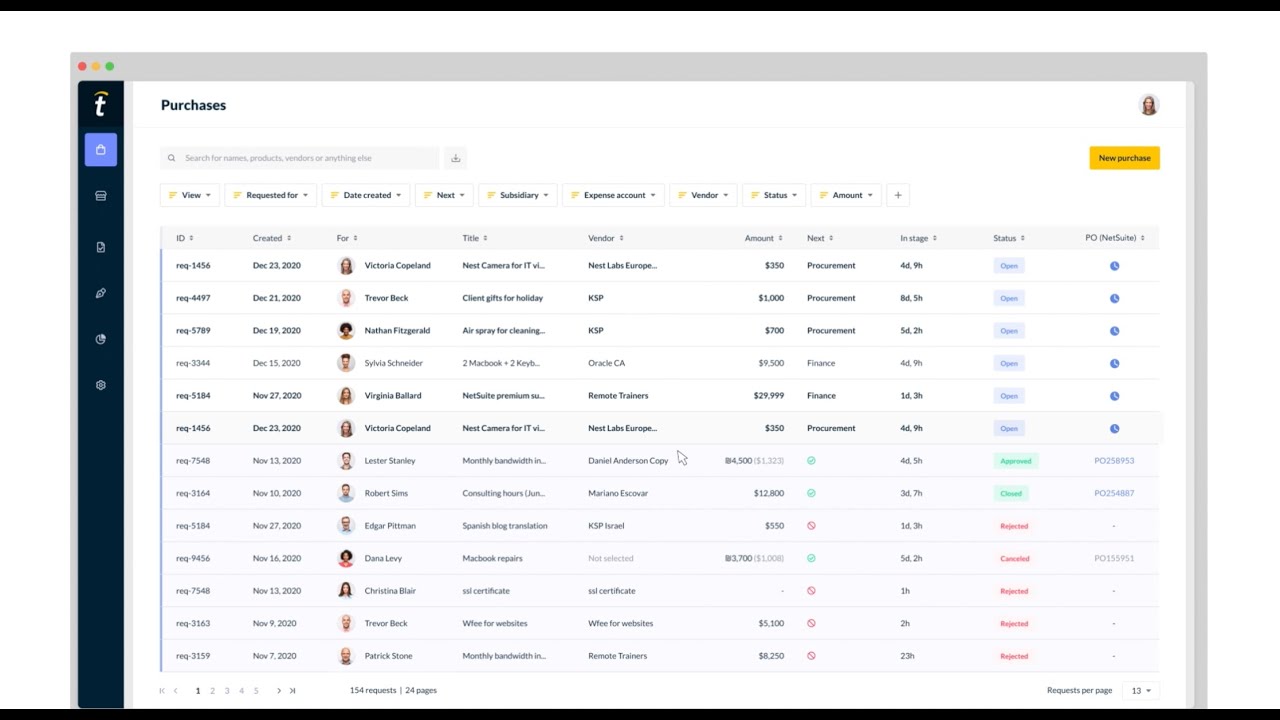This screenshot has height=720, width=1280.
Task: Open the Purchases section in the sidebar
Action: coord(100,149)
